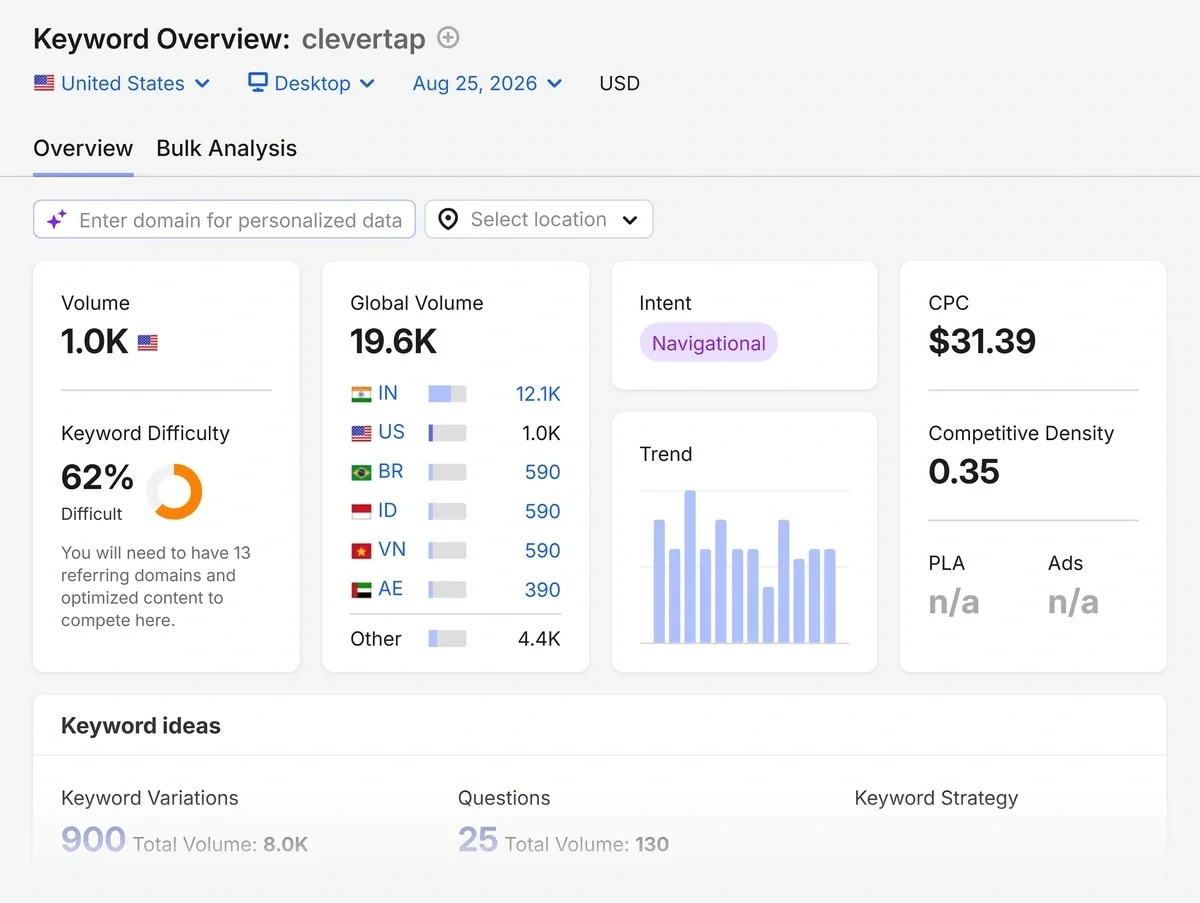Screen dimensions: 1200x903
Task: Click the 590 volume value for BR
Action: [543, 472]
